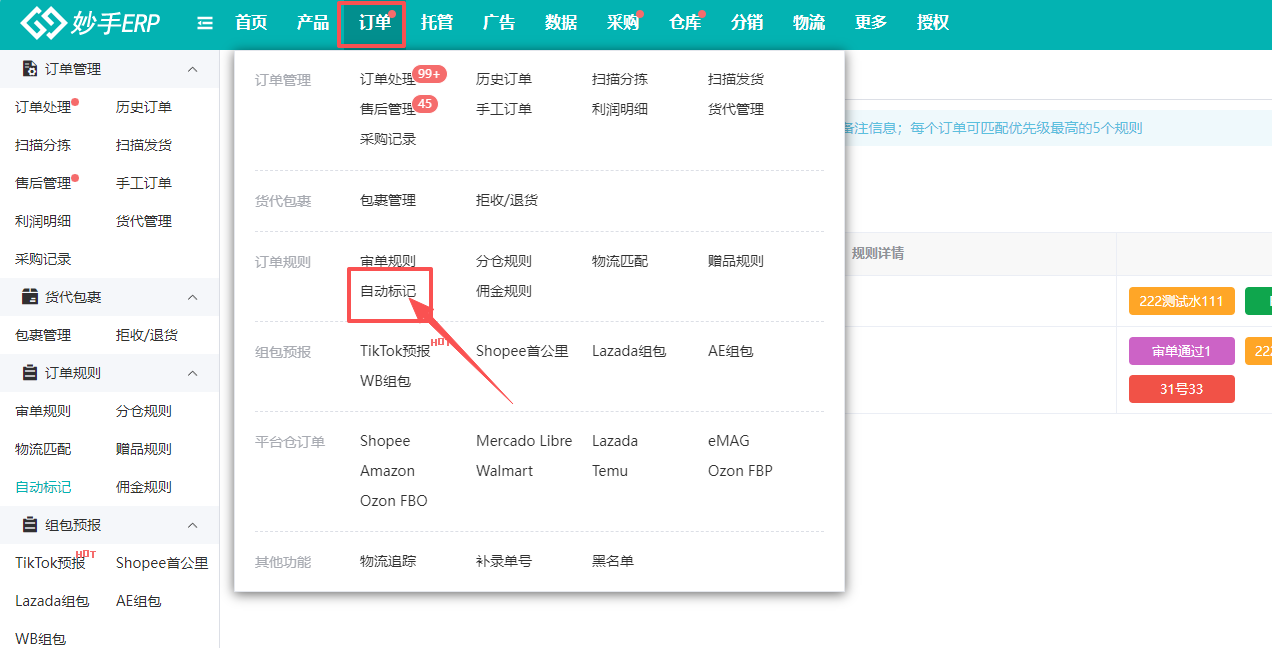Choose AE组包 in the dropdown menu
The height and width of the screenshot is (648, 1272).
tap(730, 351)
